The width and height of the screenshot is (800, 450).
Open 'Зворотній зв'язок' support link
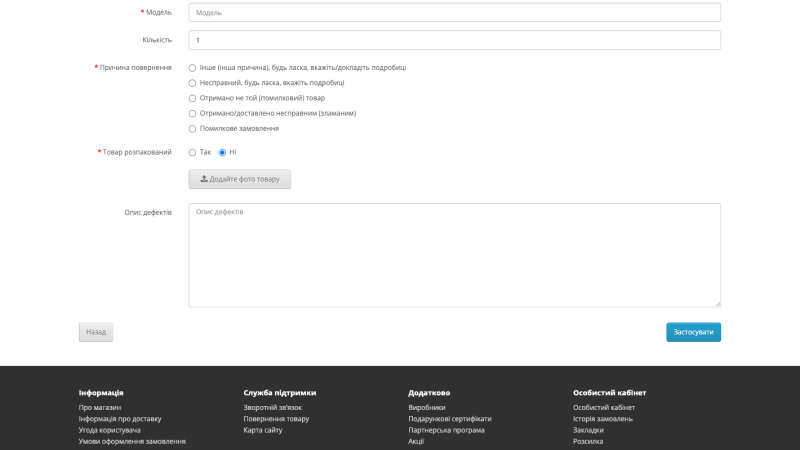(272, 408)
